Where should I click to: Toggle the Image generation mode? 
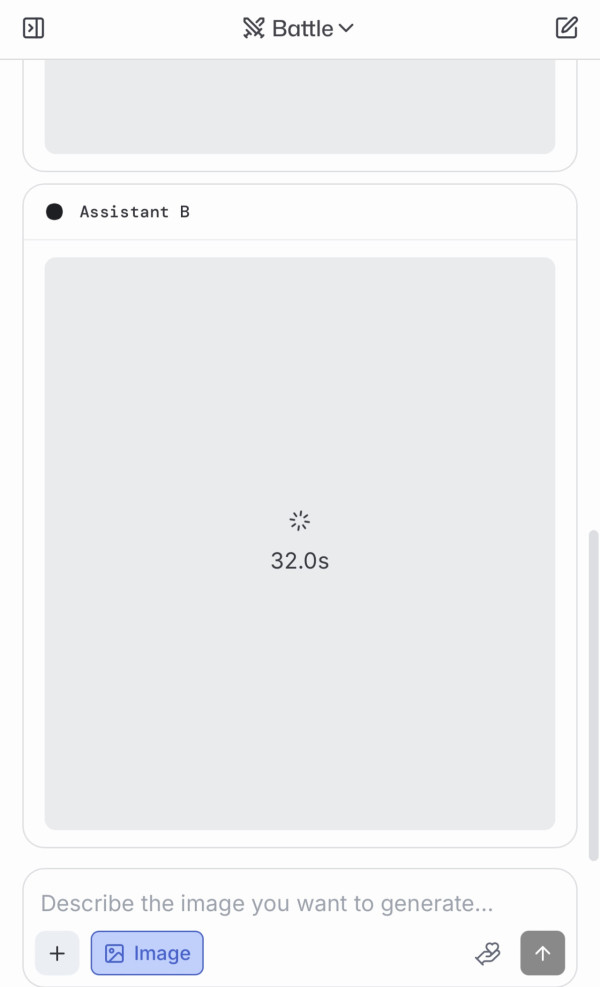147,953
